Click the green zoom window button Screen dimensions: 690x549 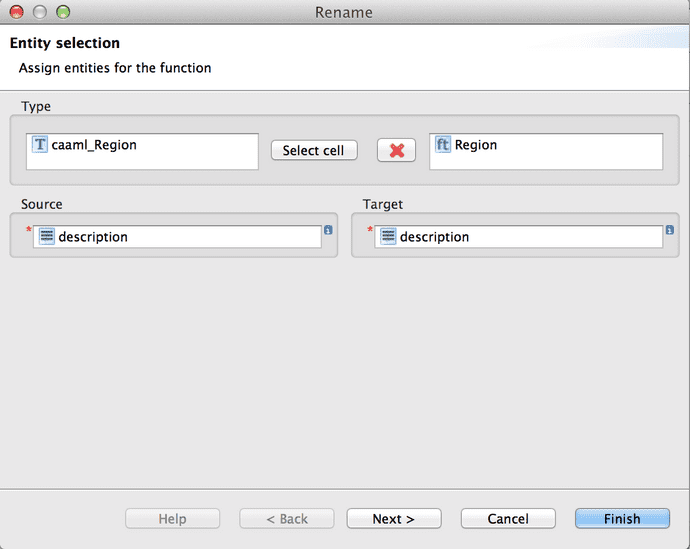pos(62,12)
